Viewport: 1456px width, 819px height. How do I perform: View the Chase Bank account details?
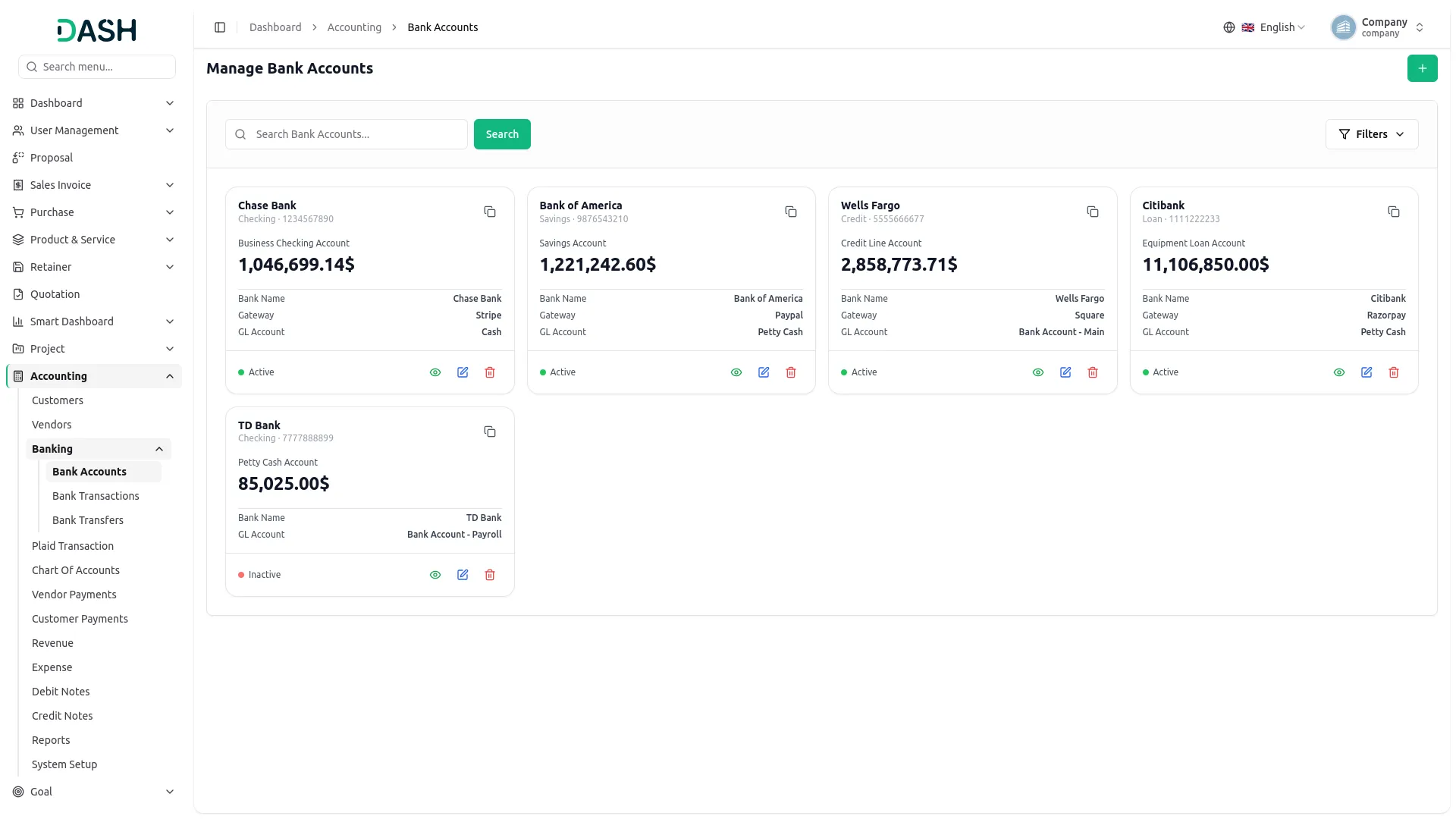[x=435, y=372]
